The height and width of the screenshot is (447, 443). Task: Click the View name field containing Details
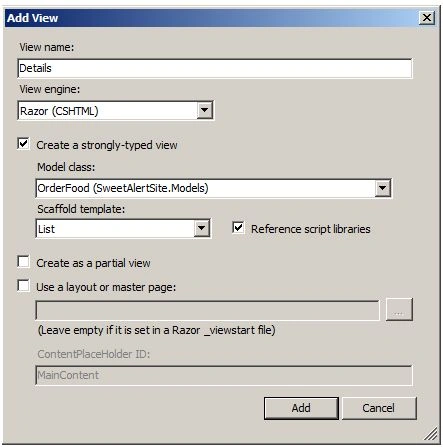coord(215,68)
